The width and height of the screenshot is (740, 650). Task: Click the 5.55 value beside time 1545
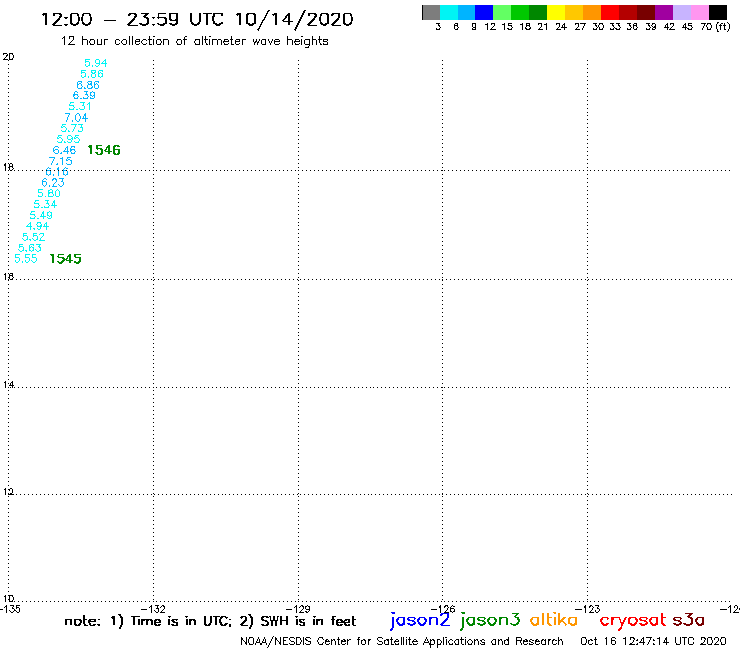click(x=25, y=259)
